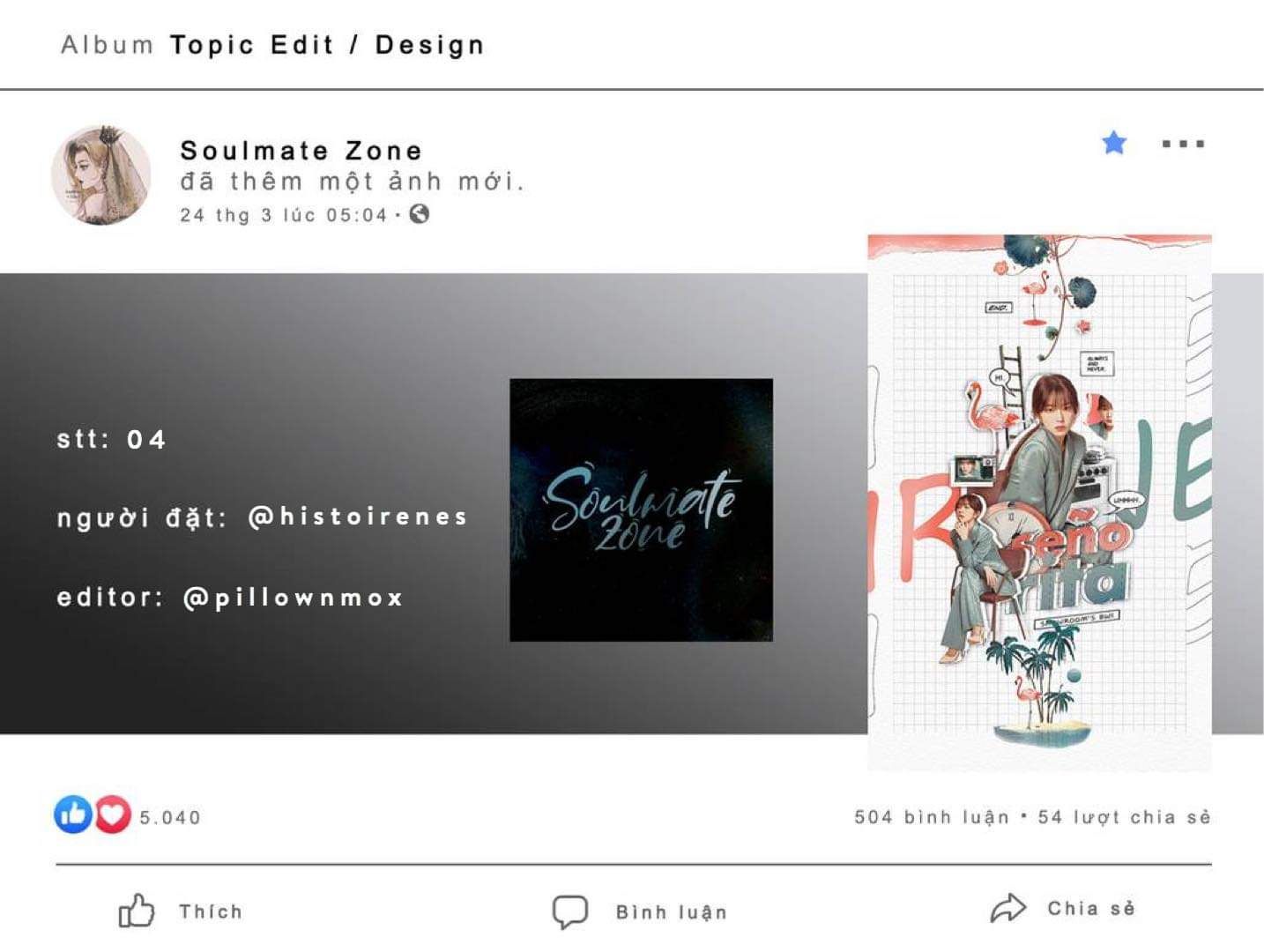This screenshot has height=952, width=1264.
Task: Click the blue star favorite icon
Action: click(x=1114, y=143)
